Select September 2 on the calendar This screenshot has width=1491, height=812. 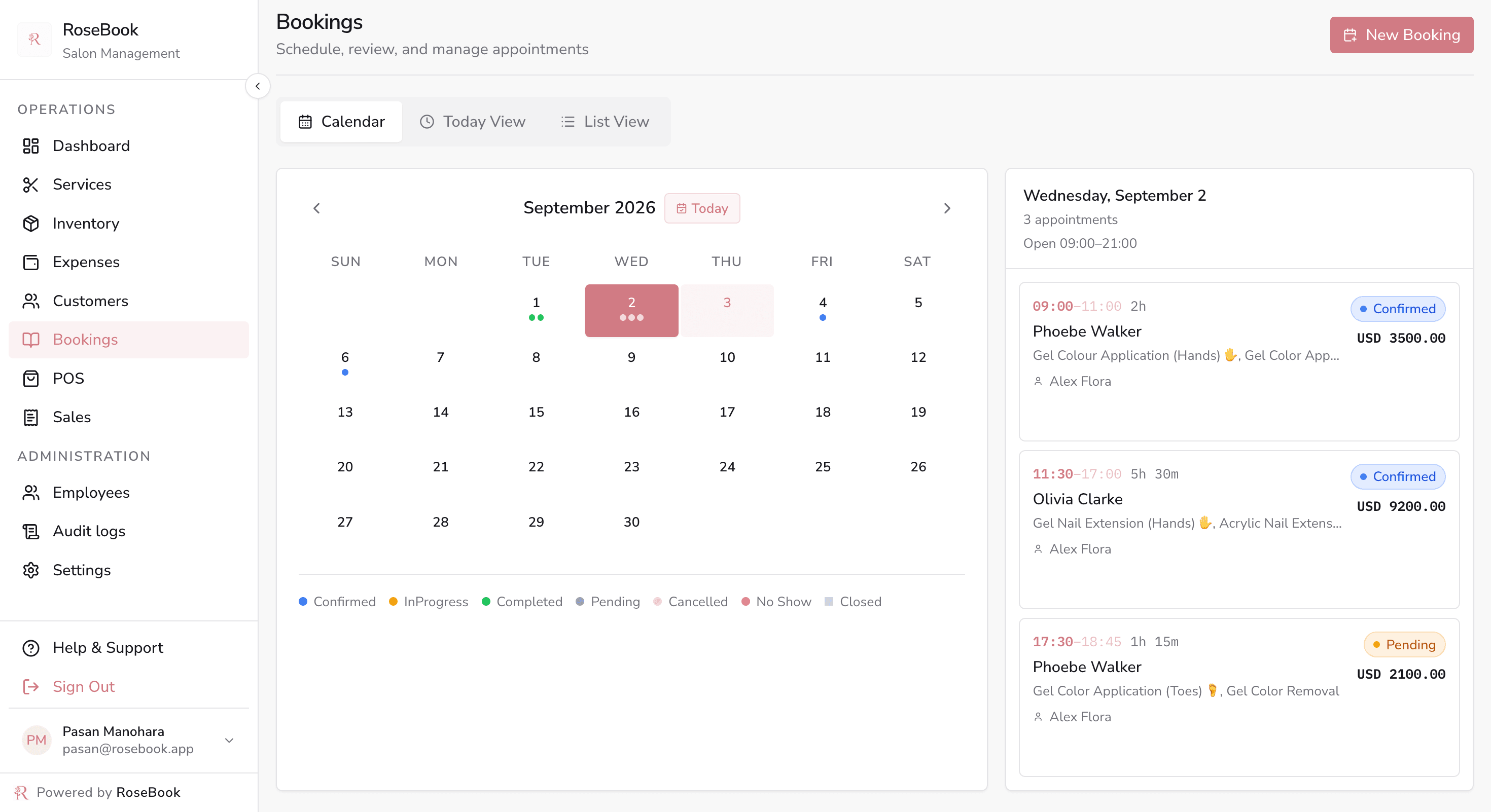coord(631,311)
